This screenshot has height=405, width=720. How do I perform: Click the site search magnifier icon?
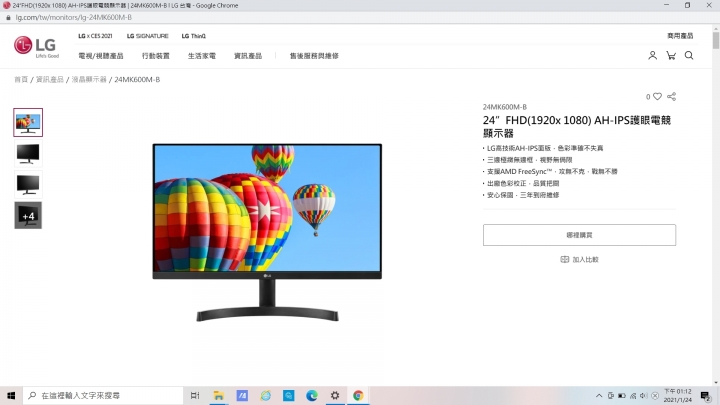(689, 56)
